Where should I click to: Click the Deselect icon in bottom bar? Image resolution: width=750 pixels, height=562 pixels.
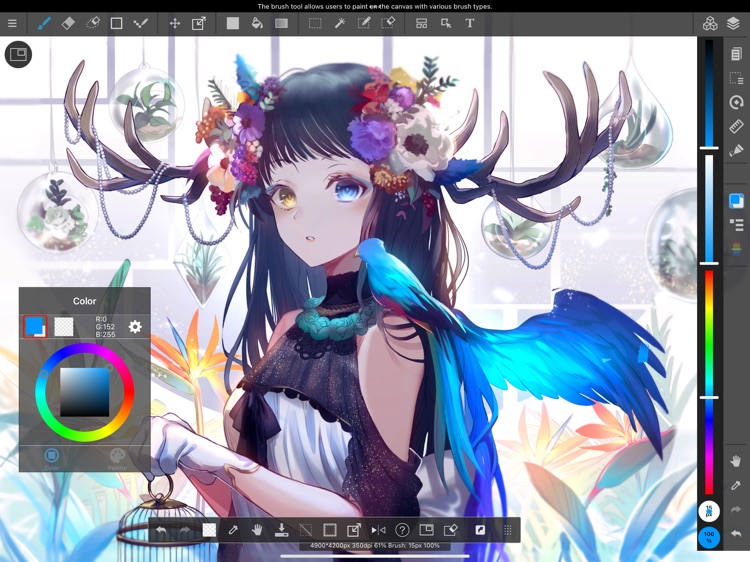[306, 530]
